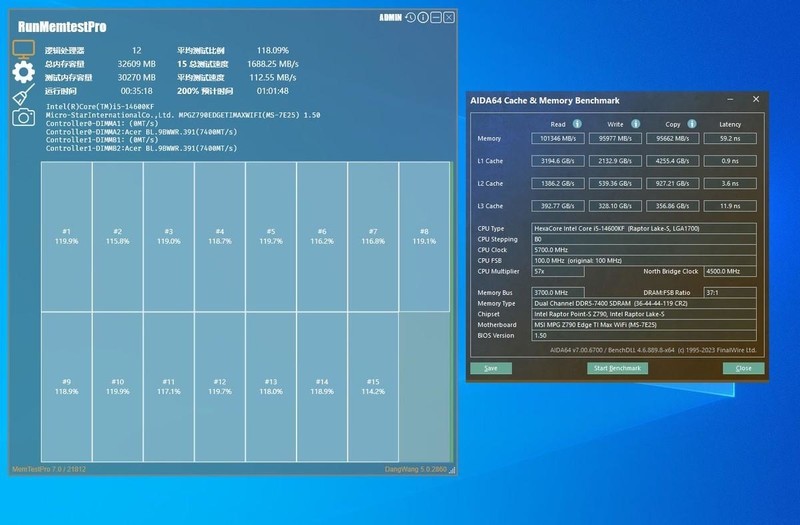Screen dimensions: 800x525
Task: Click the average coverage value 118.09%
Action: click(272, 51)
